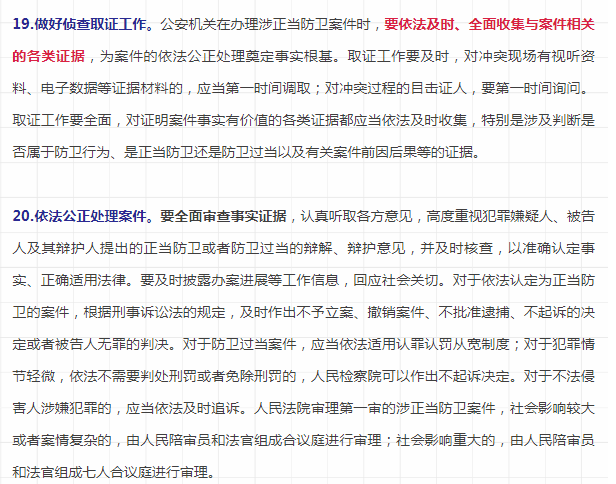Click the phrase "社会影响较大"

[552, 408]
